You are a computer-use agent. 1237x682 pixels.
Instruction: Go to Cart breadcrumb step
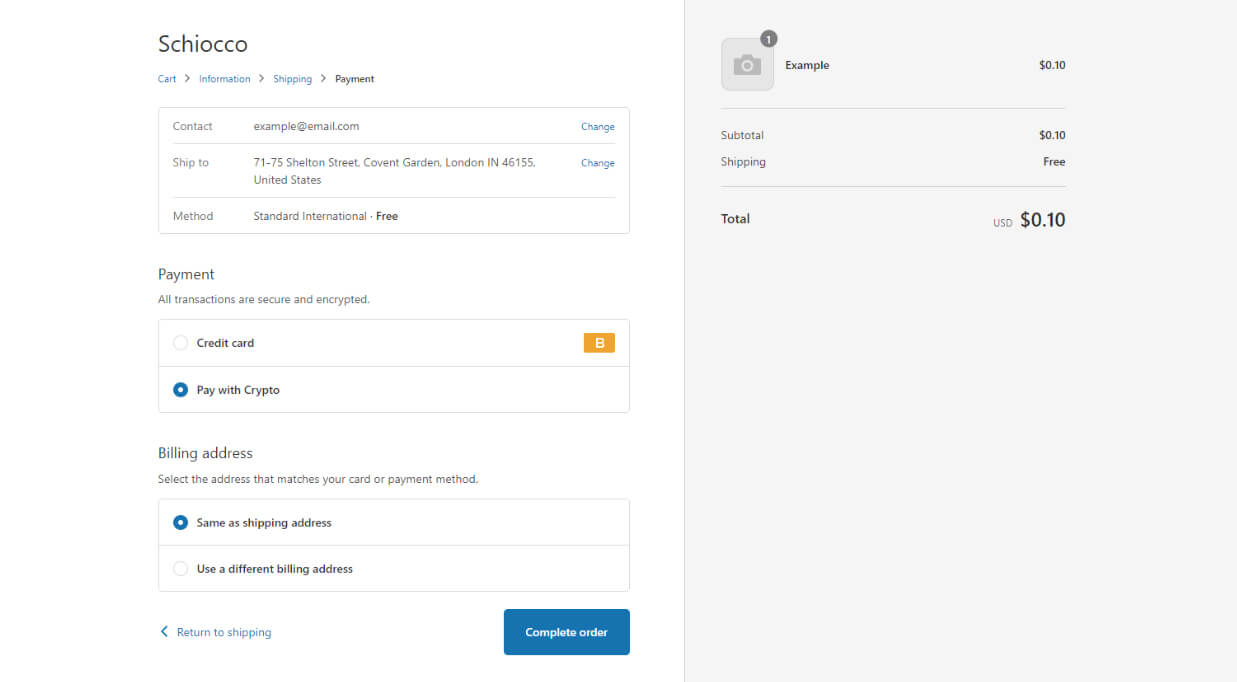tap(167, 79)
